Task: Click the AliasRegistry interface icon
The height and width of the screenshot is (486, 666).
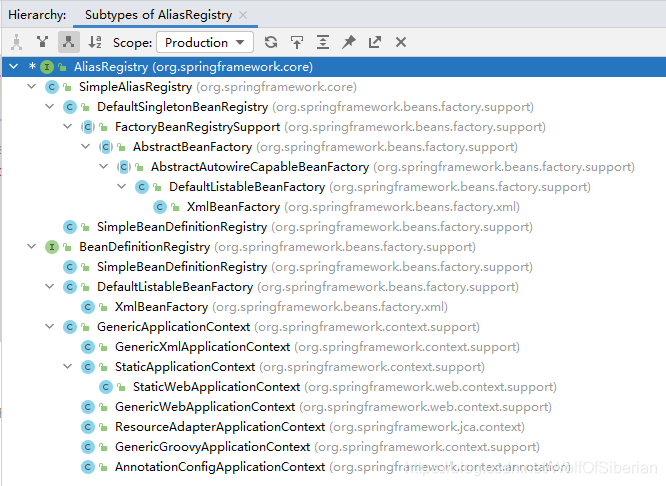Action: coord(47,67)
